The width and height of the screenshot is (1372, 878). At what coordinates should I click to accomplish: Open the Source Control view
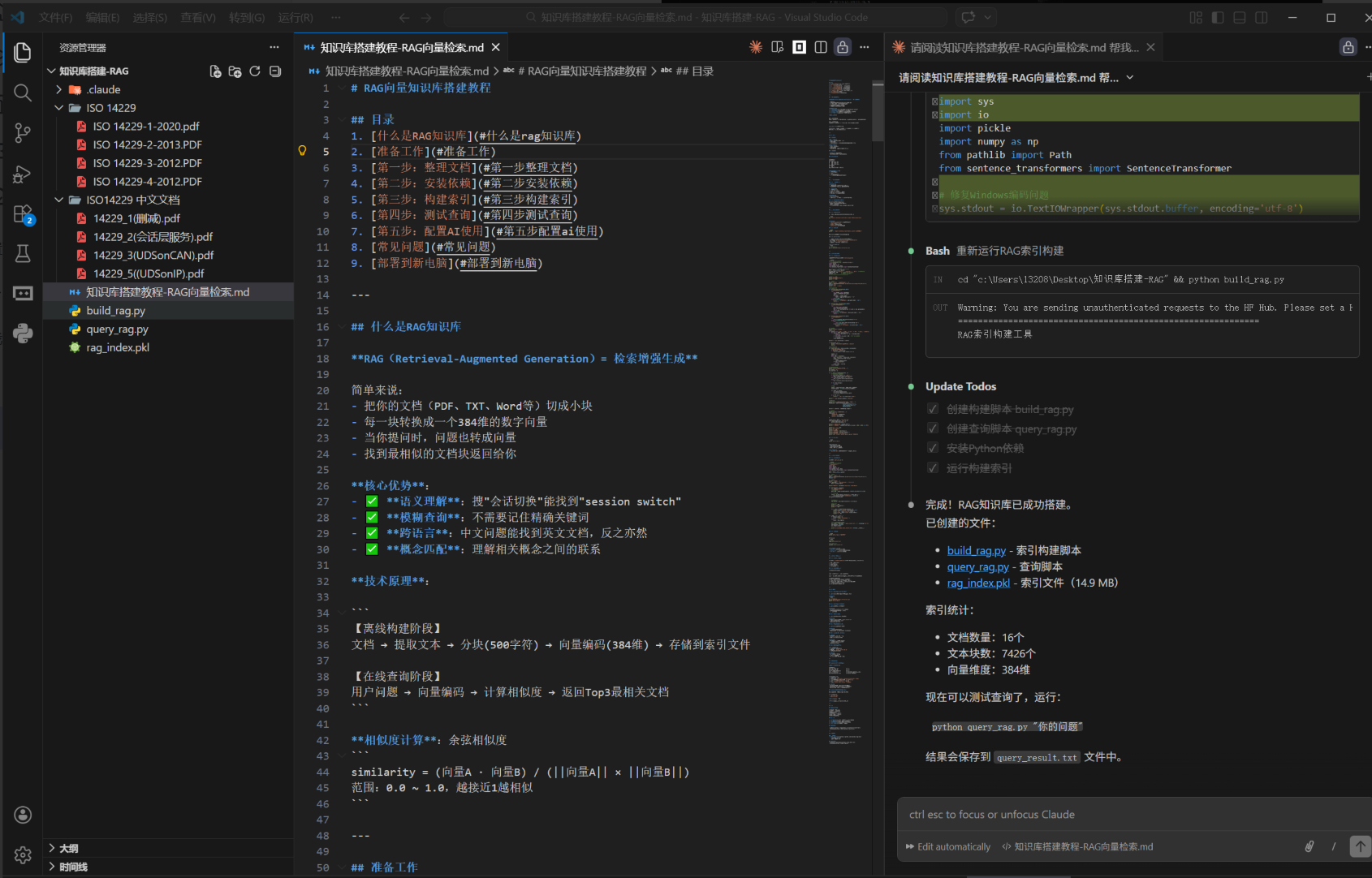click(23, 133)
